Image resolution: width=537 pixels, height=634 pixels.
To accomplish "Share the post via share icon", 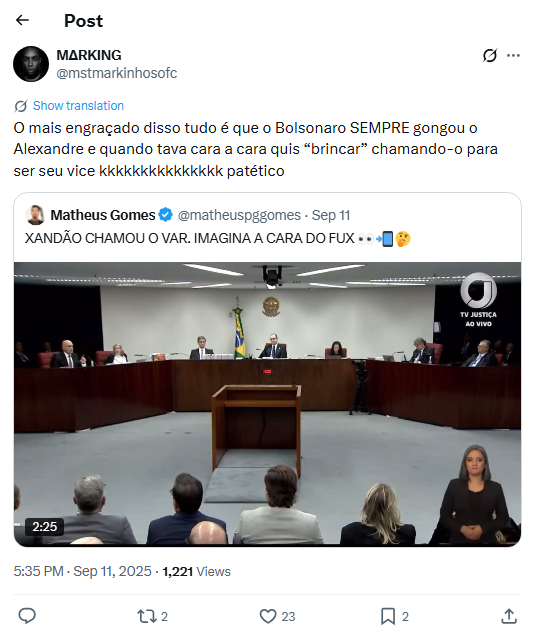I will pos(509,616).
